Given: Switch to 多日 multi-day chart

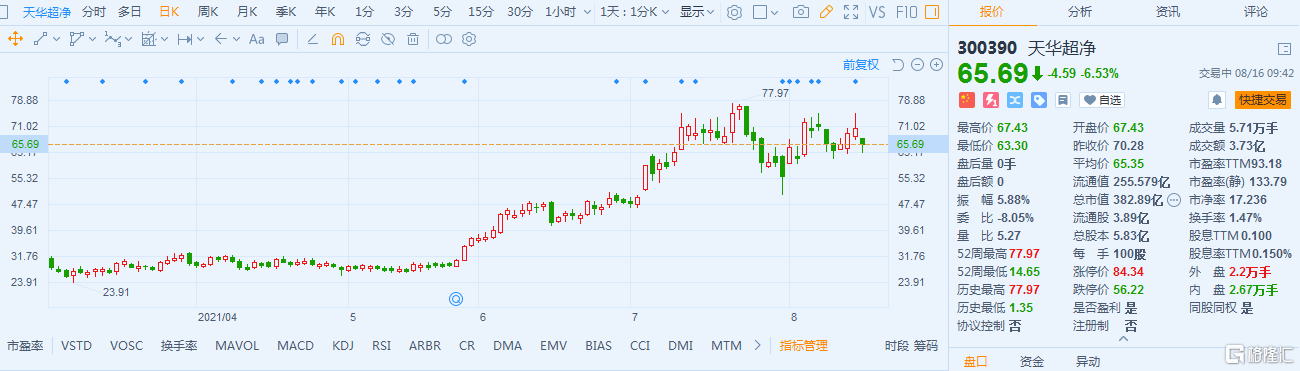Looking at the screenshot, I should [x=129, y=12].
